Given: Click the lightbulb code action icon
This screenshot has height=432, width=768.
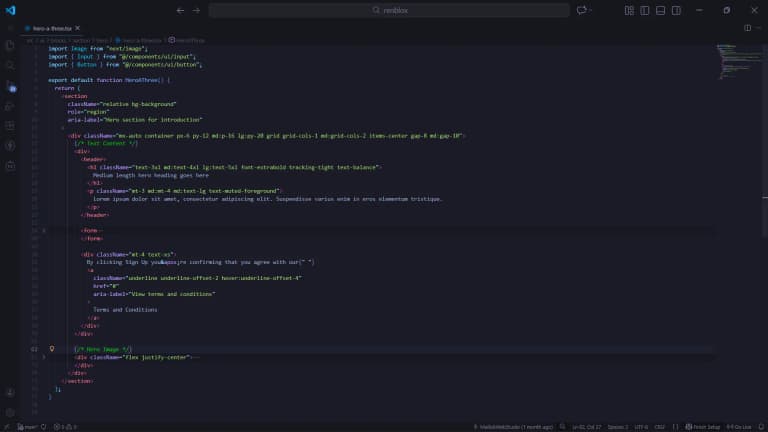Looking at the screenshot, I should coord(52,349).
